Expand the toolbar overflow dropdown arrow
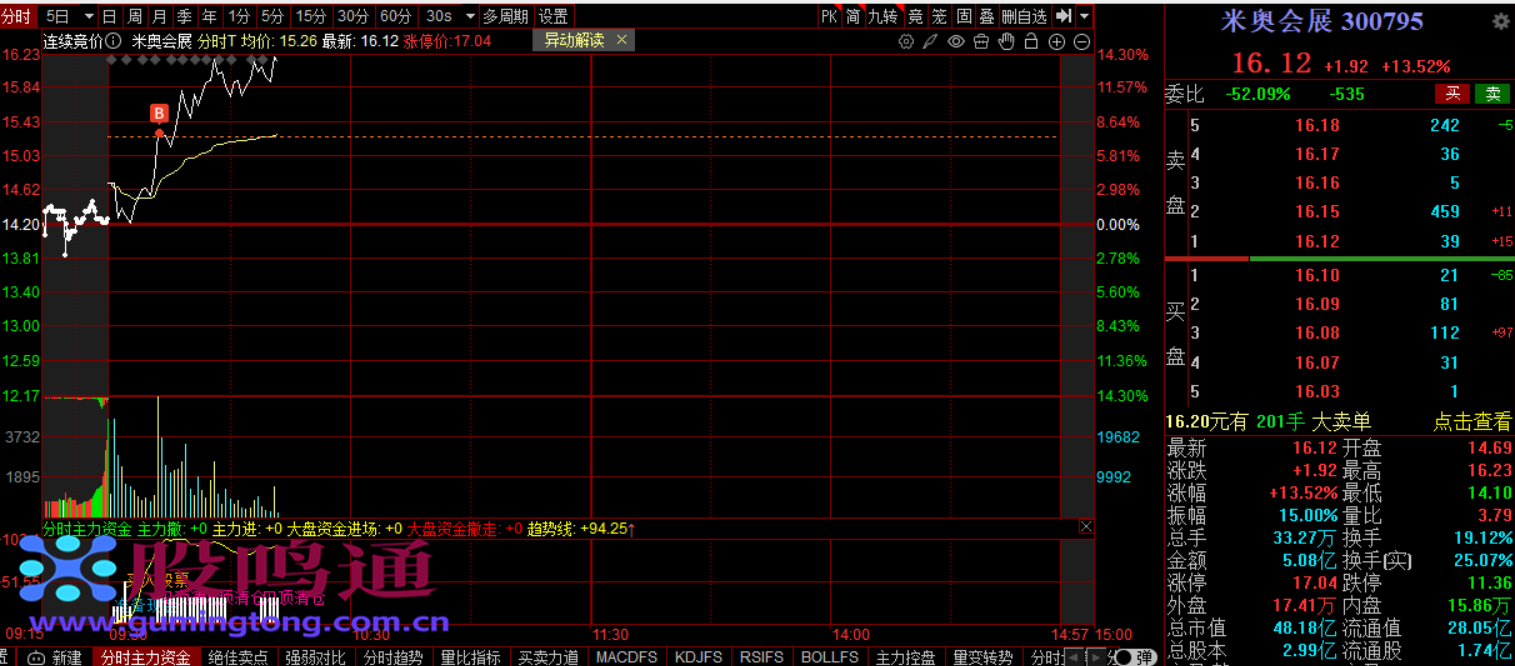1515x666 pixels. coord(1085,16)
